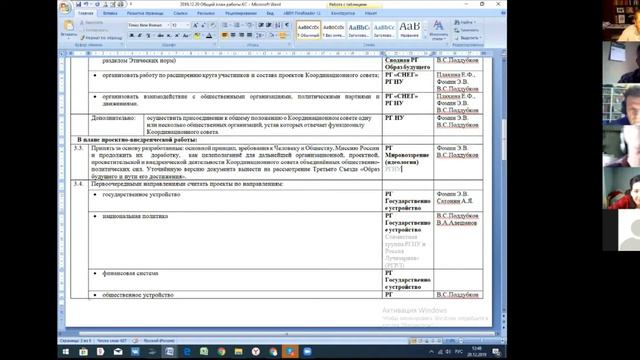
Task: Open the Выделить (Select) dropdown
Action: [468, 38]
